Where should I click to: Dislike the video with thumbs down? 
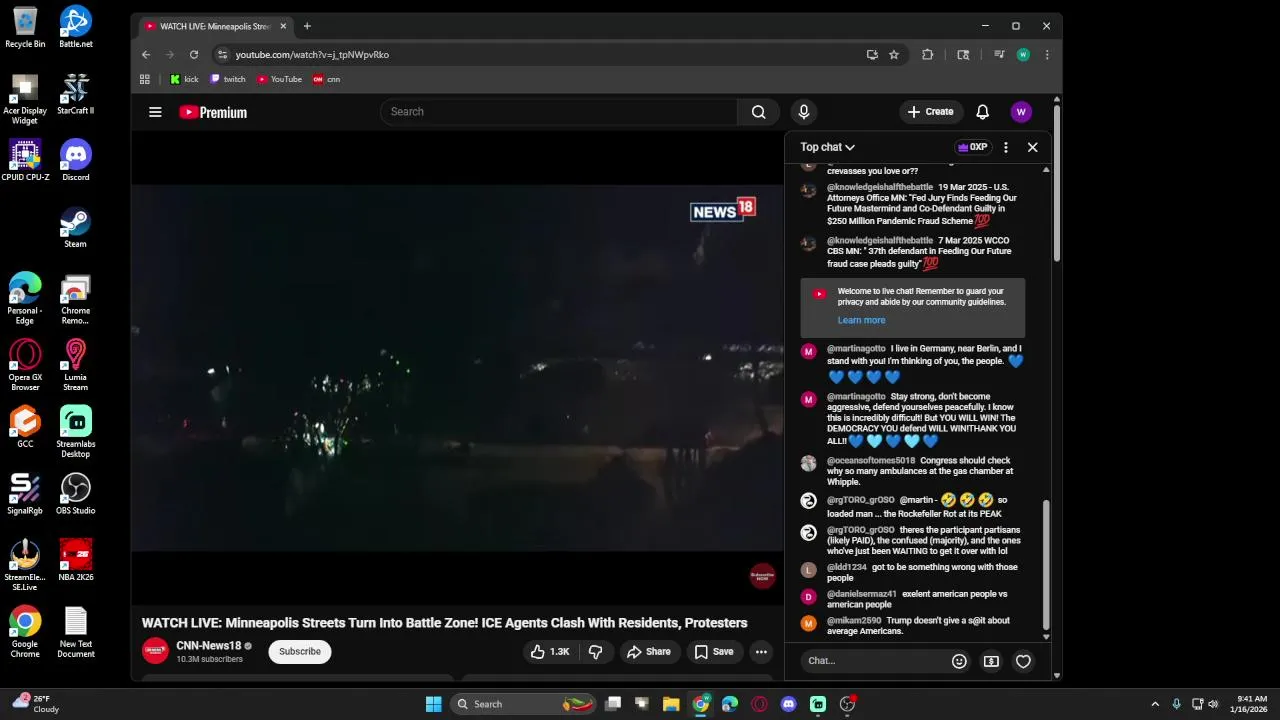[596, 652]
